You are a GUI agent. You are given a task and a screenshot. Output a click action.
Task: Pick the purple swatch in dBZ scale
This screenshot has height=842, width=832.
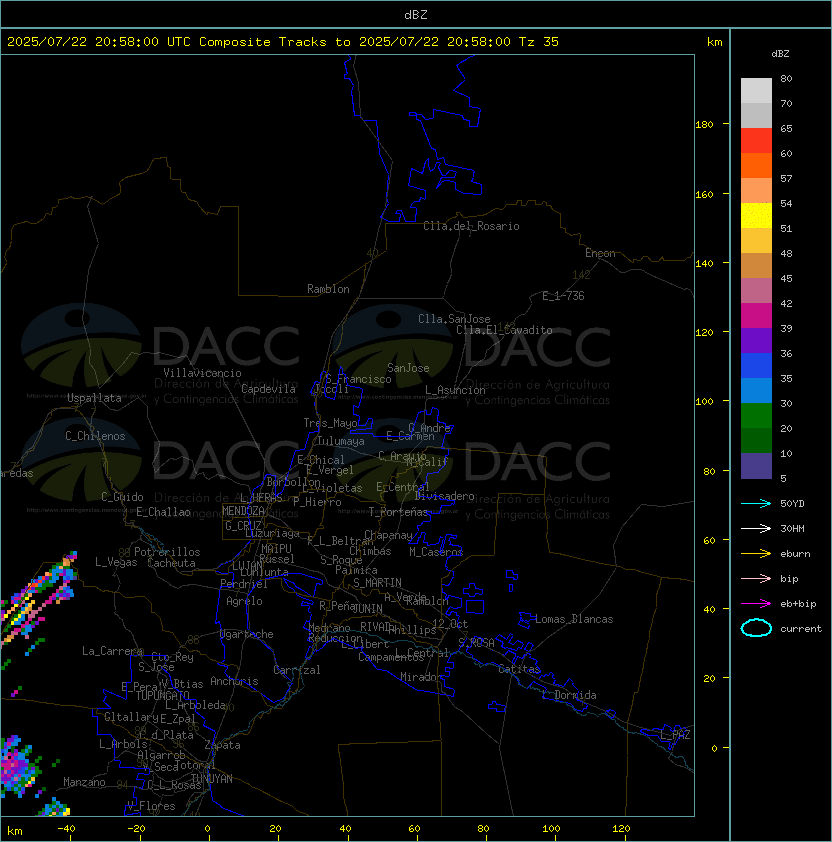coord(756,340)
